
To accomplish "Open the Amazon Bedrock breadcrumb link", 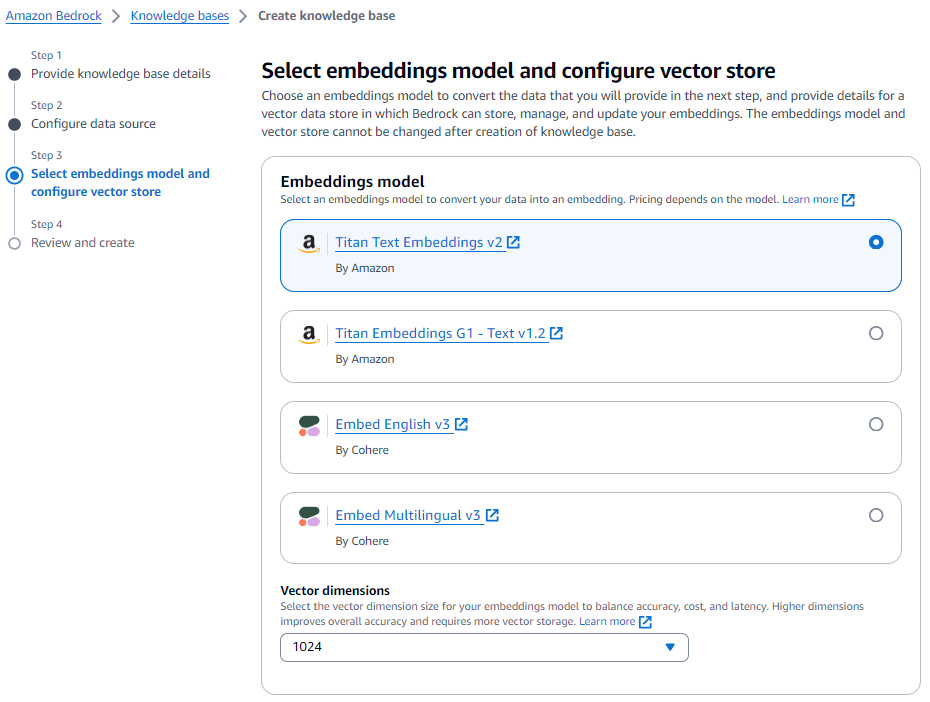I will 54,15.
